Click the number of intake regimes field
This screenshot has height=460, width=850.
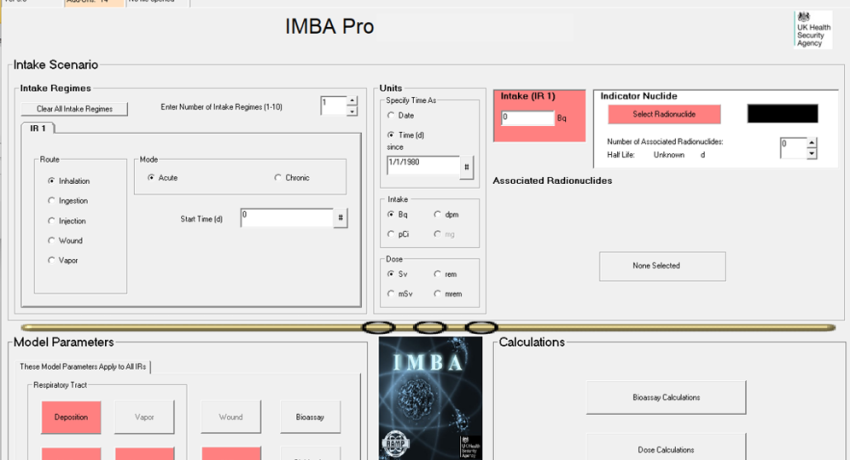333,106
